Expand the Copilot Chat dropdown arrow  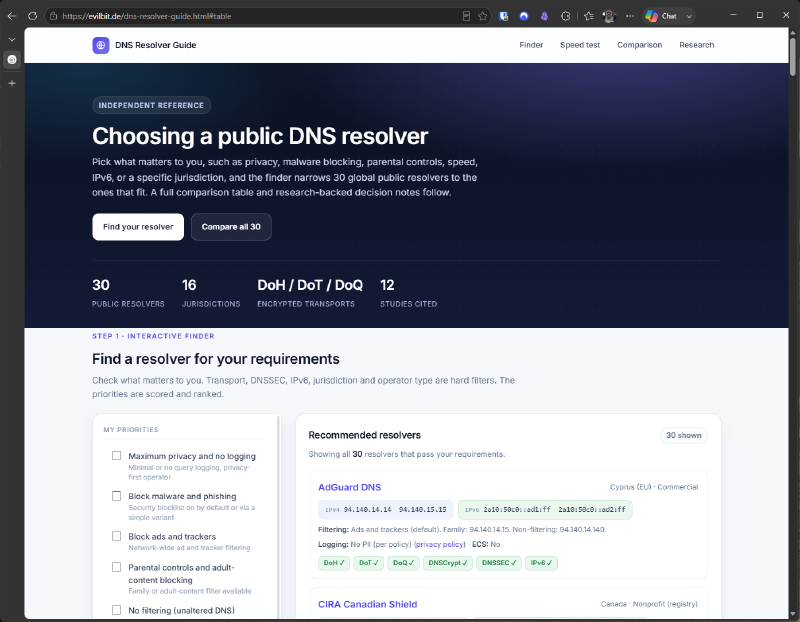(x=689, y=16)
